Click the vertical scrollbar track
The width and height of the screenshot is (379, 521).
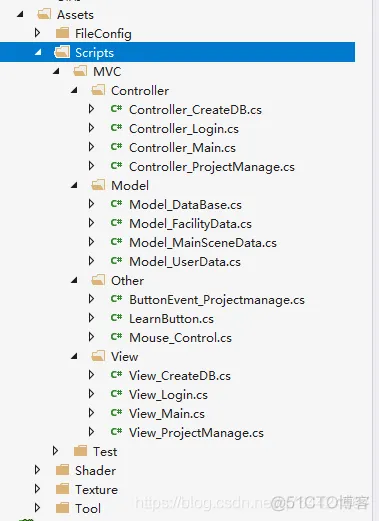click(376, 260)
